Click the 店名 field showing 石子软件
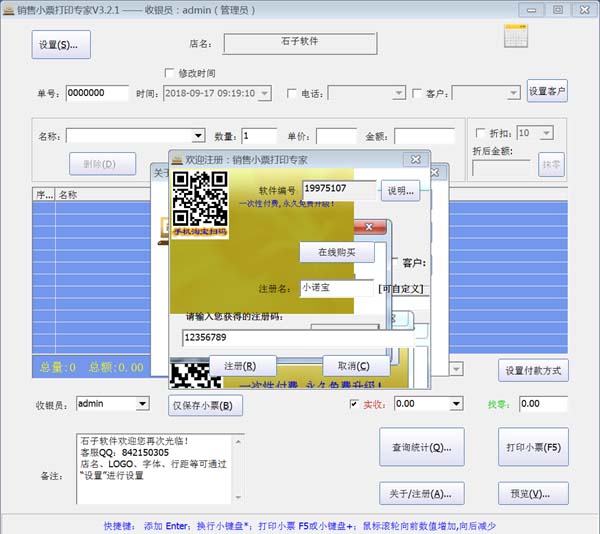 click(300, 44)
